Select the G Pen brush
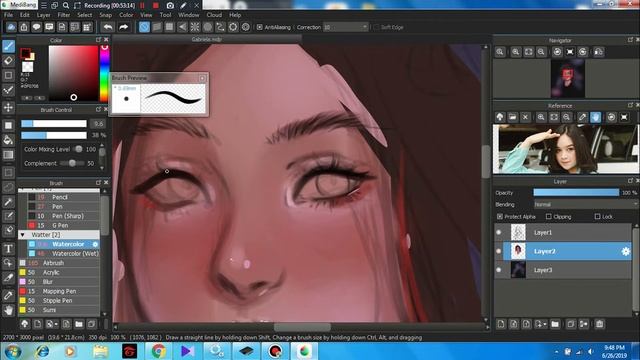This screenshot has height=360, width=640. [x=59, y=225]
